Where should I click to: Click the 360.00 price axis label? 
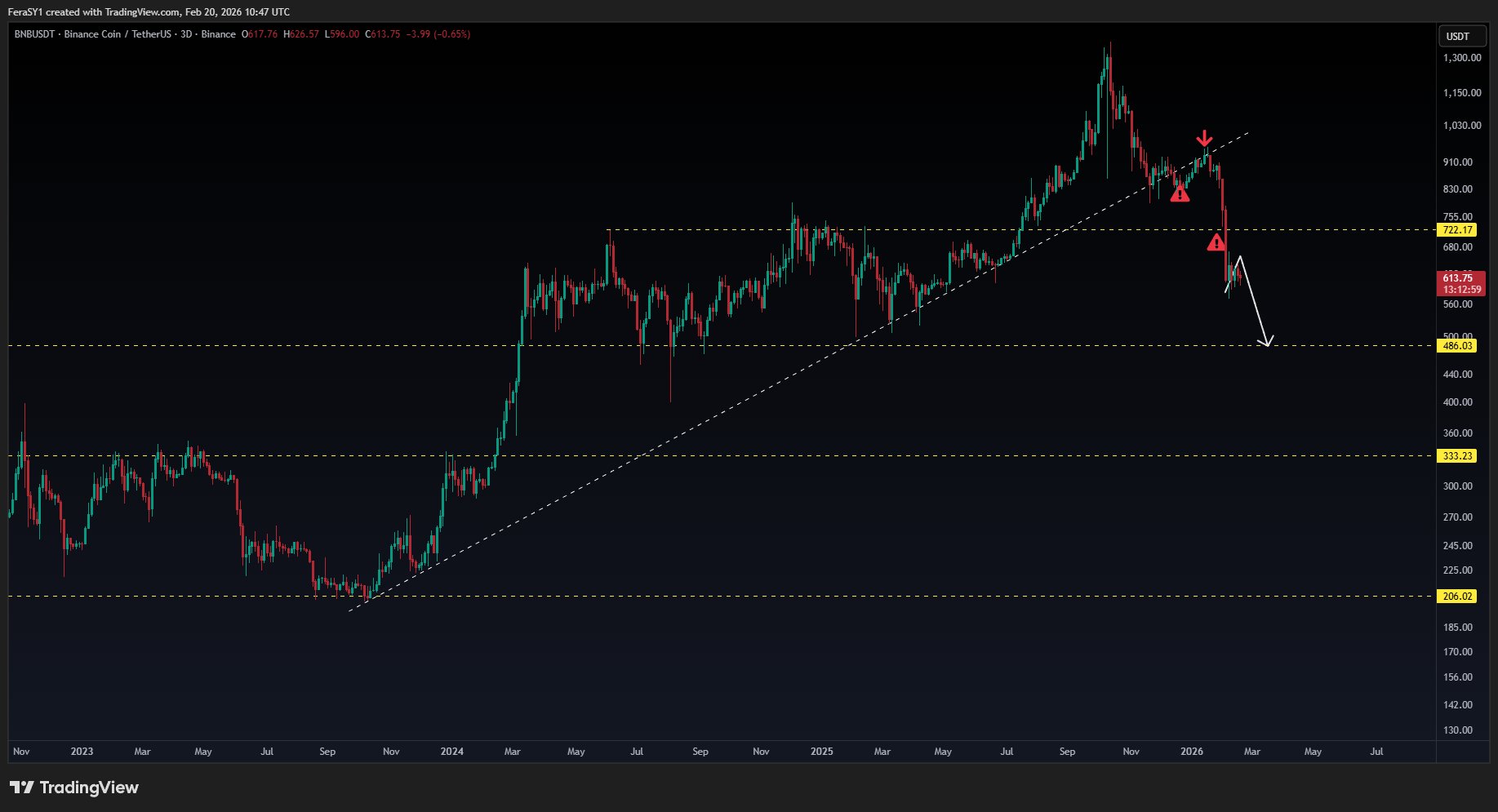pyautogui.click(x=1458, y=433)
